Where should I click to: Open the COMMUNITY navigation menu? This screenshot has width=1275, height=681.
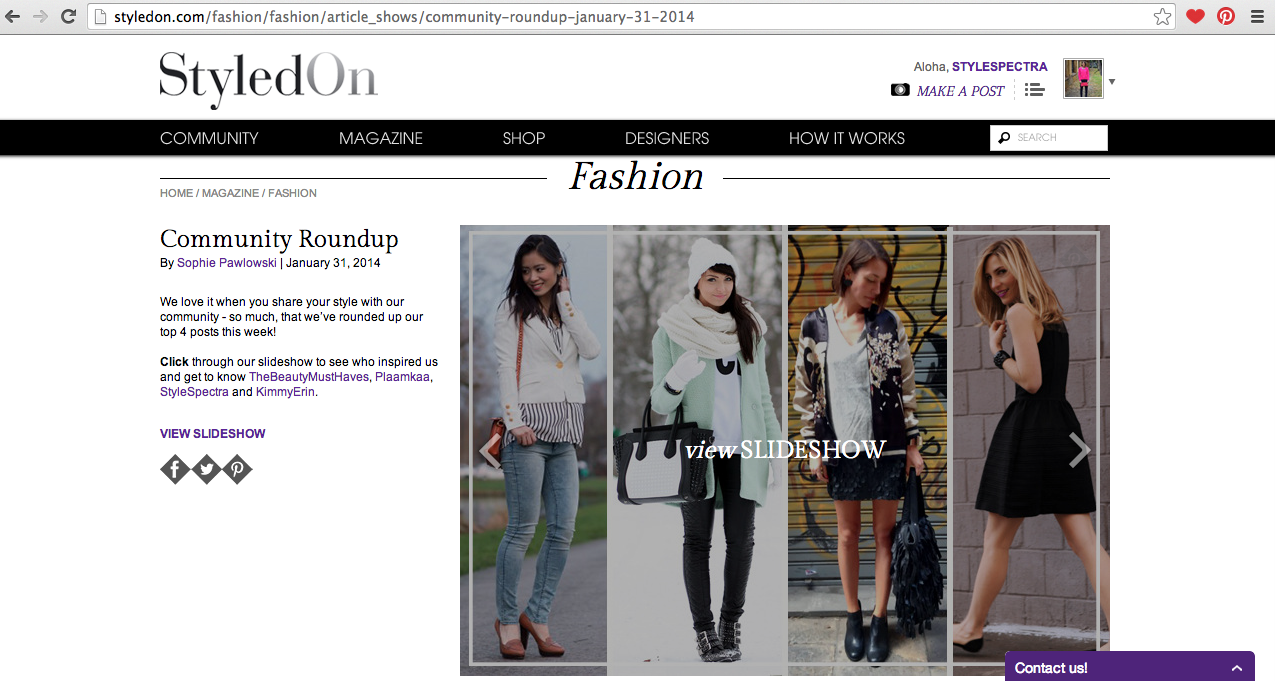point(209,138)
